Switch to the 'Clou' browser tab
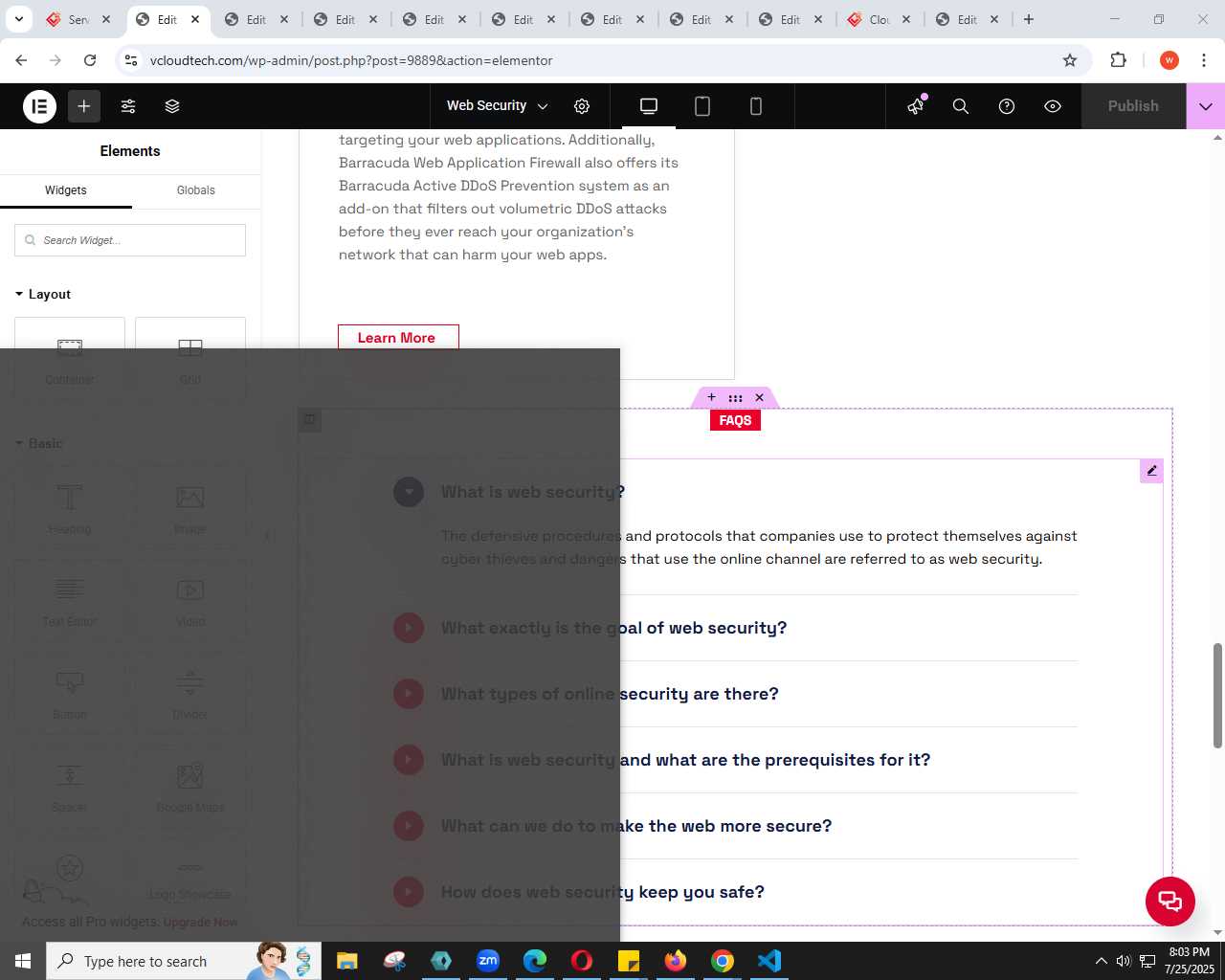1225x980 pixels. click(880, 19)
